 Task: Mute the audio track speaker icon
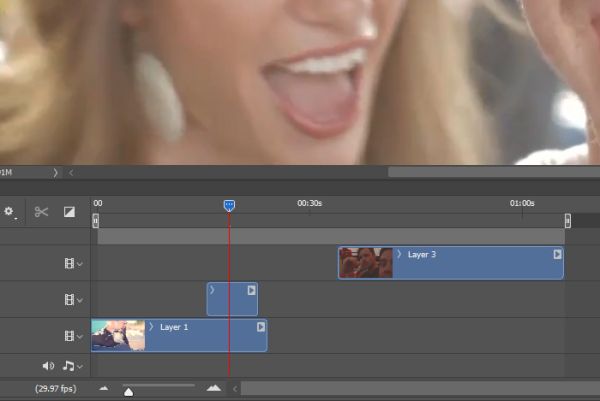[x=48, y=366]
